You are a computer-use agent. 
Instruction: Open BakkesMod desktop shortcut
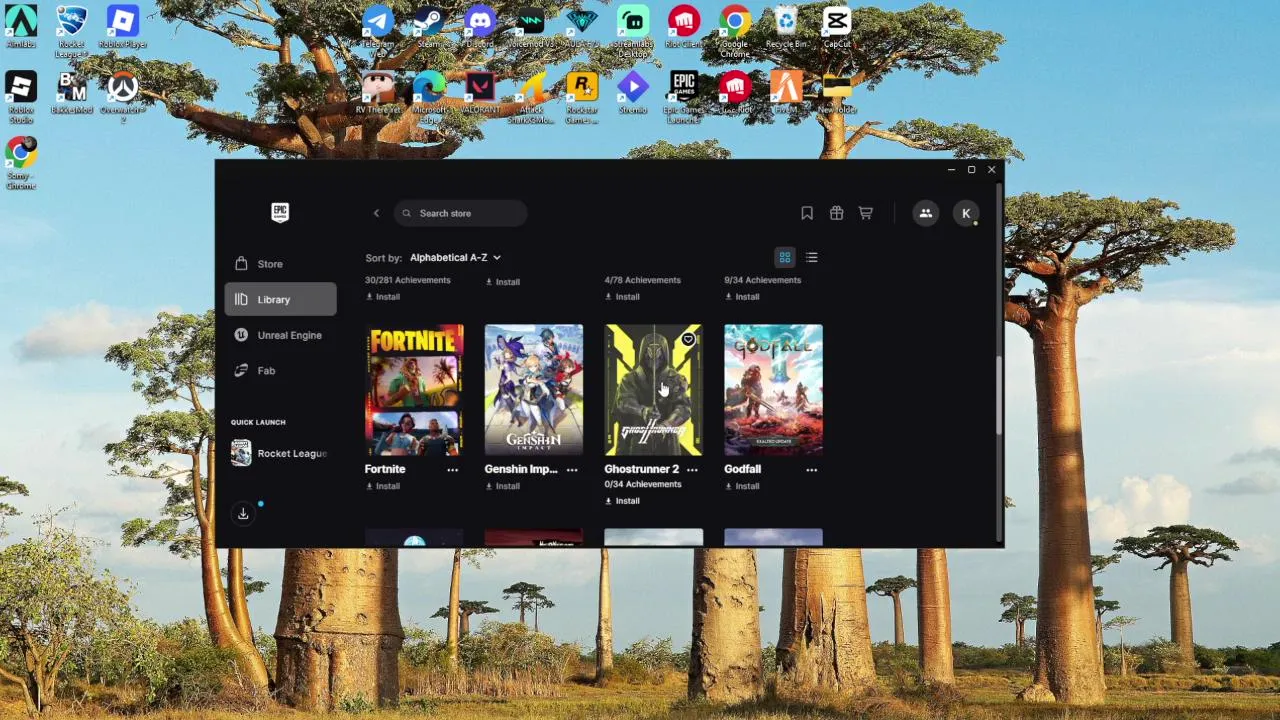(x=72, y=92)
